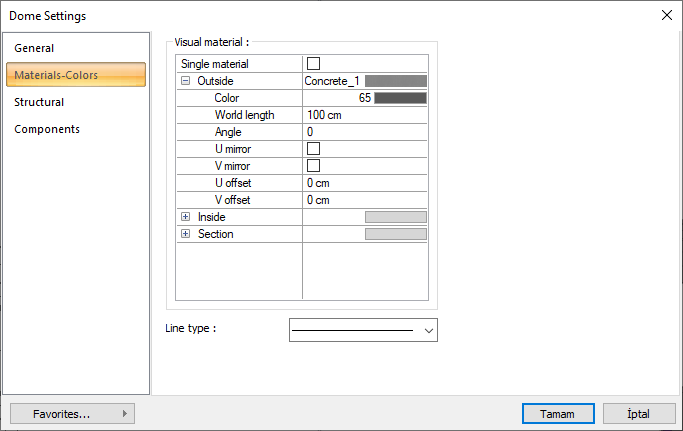Collapse the Outside material group
This screenshot has height=431, width=683.
[x=186, y=81]
